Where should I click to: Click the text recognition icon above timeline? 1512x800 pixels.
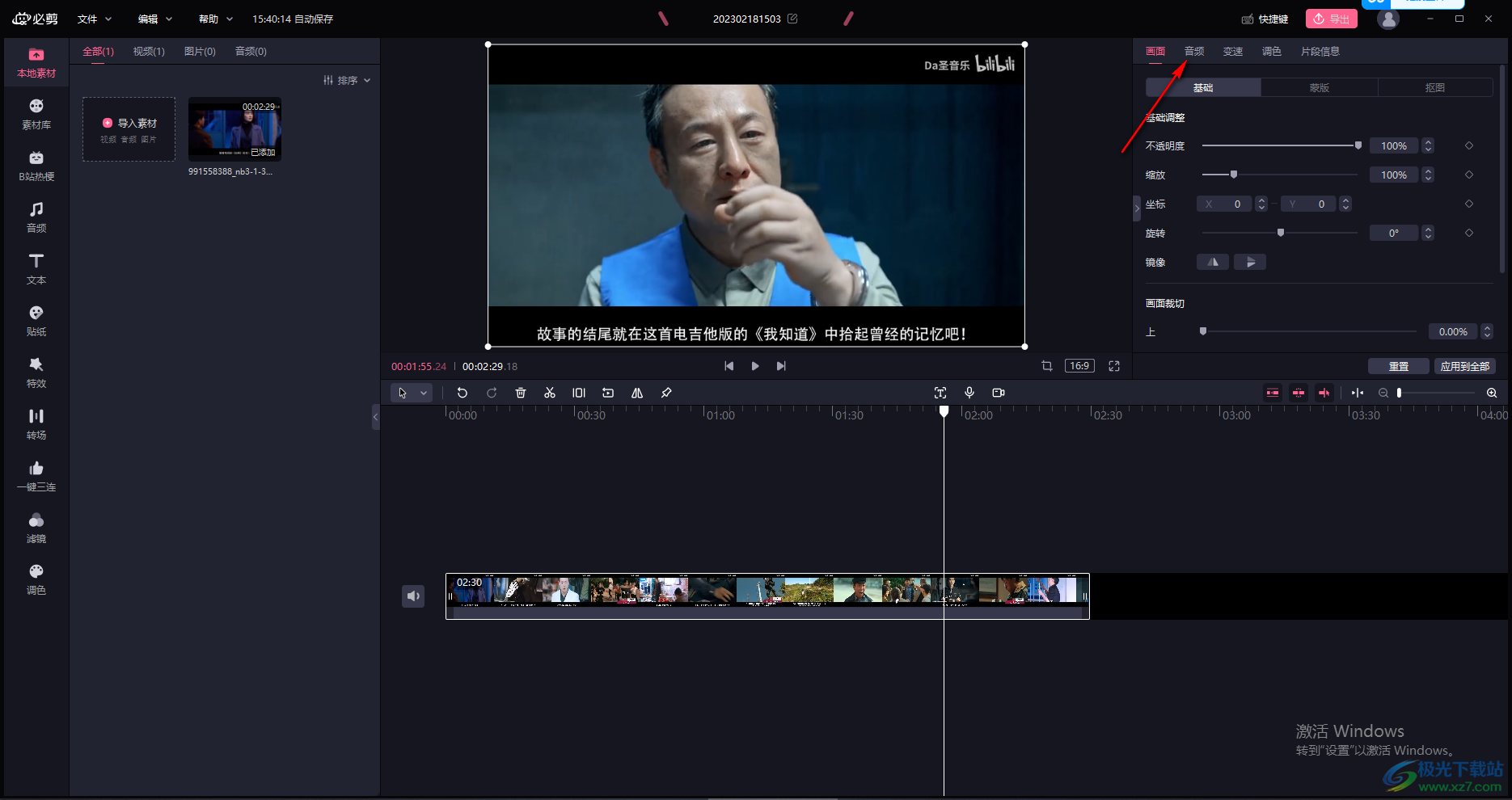point(940,393)
